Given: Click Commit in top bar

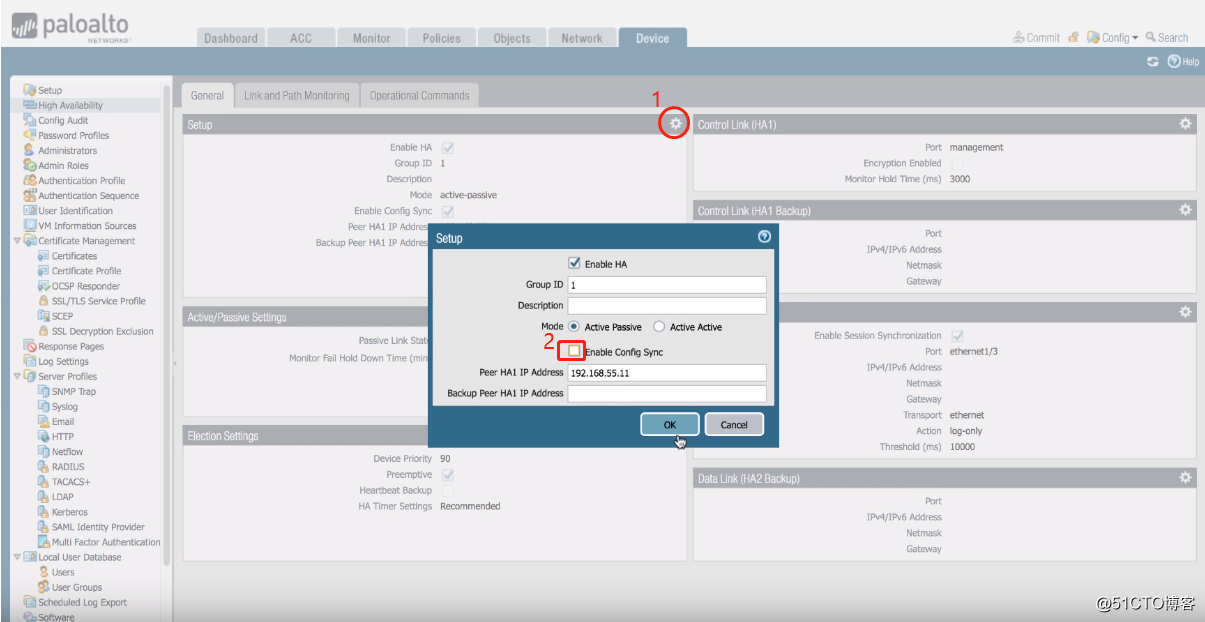Looking at the screenshot, I should 1036,38.
